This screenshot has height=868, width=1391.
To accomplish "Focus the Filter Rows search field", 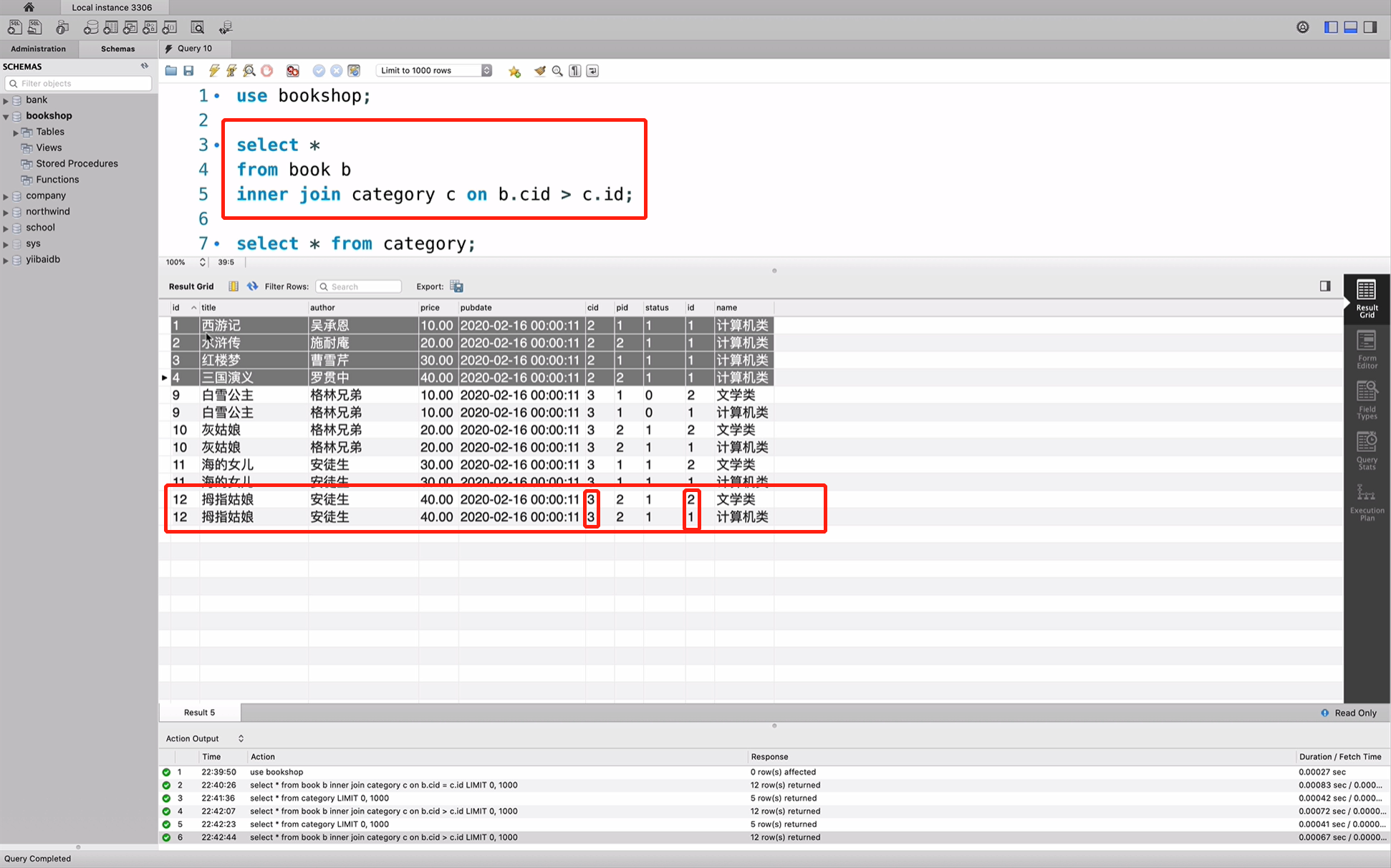I will (x=358, y=286).
